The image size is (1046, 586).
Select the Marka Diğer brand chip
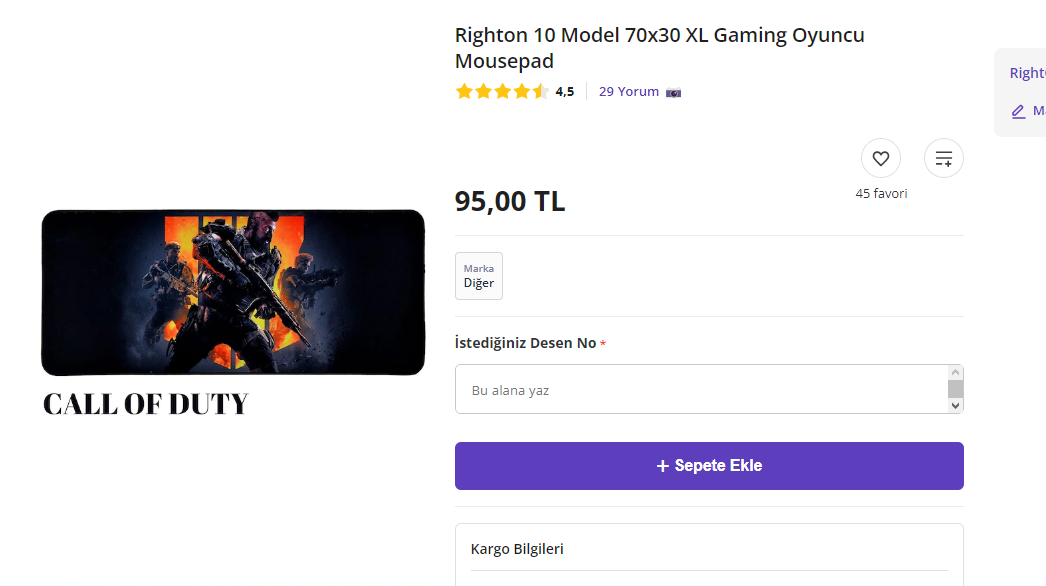click(x=479, y=276)
